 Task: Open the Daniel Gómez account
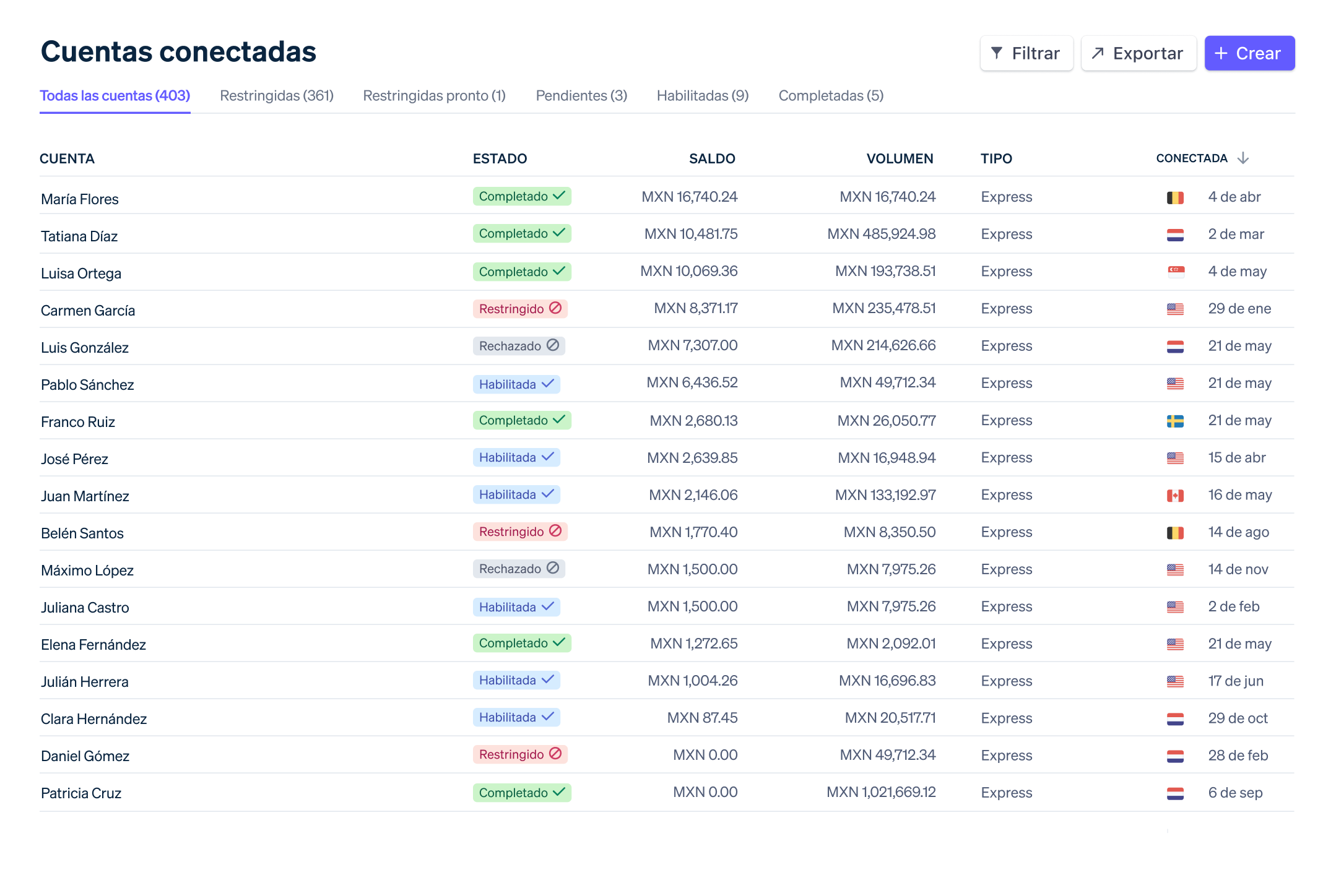(85, 756)
